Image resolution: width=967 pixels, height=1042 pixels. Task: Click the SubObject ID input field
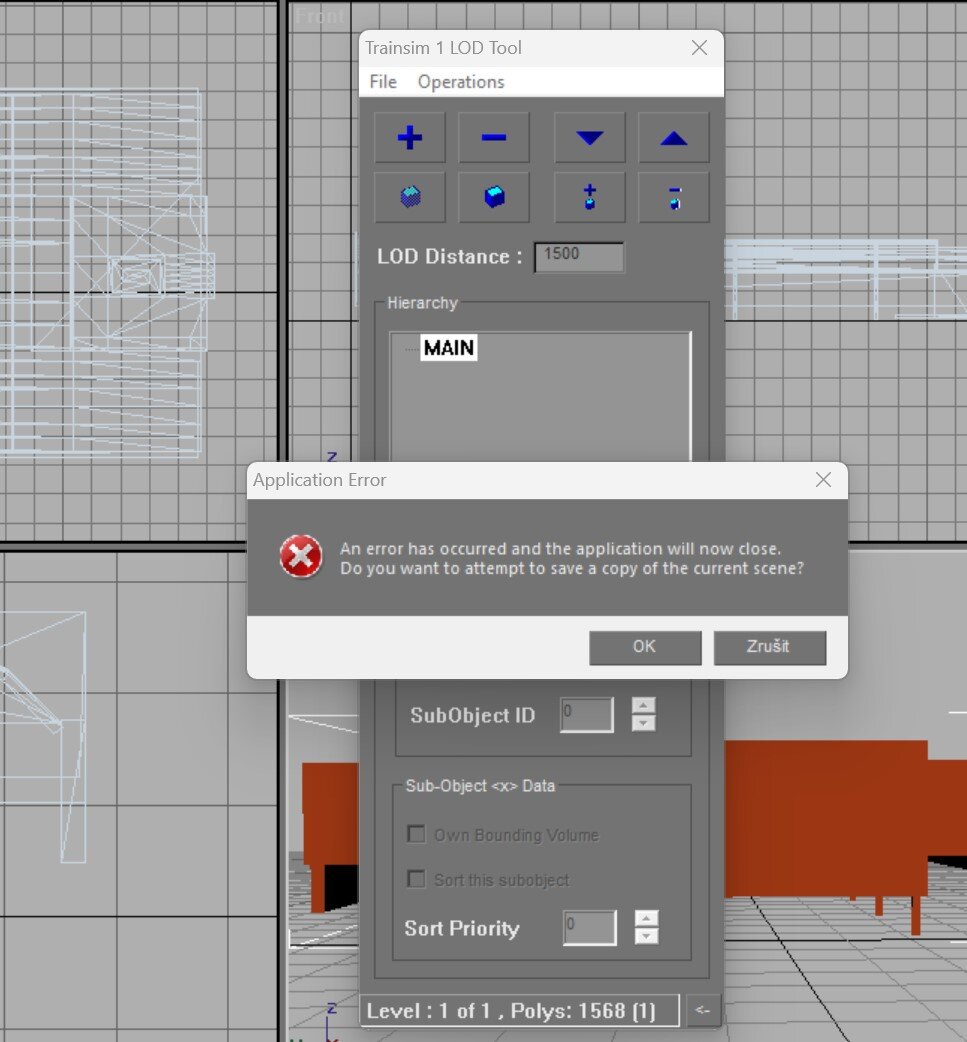[587, 714]
